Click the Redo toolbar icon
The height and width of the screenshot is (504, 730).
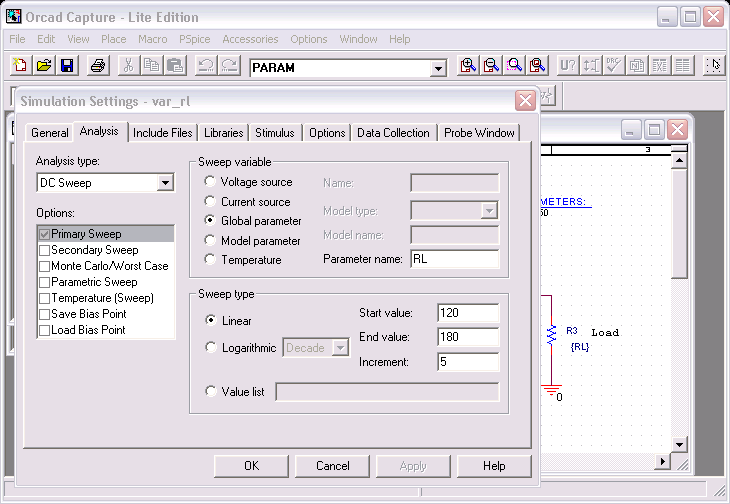pos(229,66)
